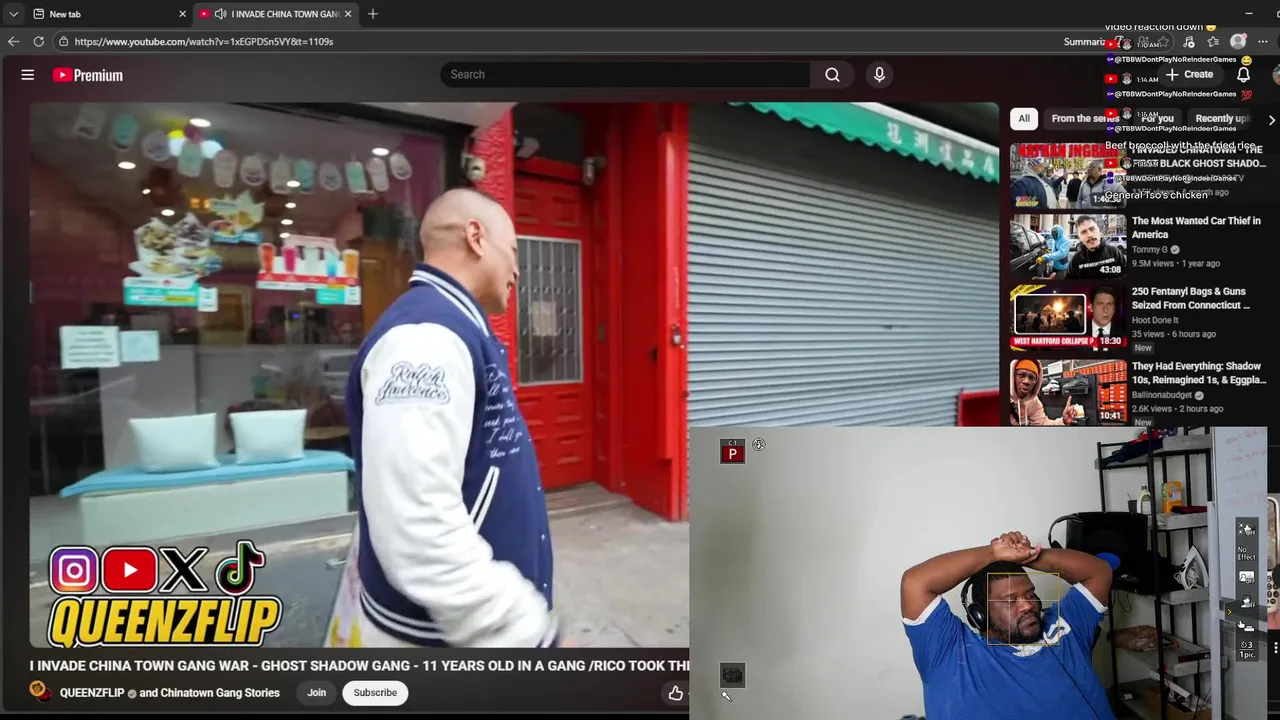
Task: Open browser media control music icon
Action: (x=1189, y=42)
